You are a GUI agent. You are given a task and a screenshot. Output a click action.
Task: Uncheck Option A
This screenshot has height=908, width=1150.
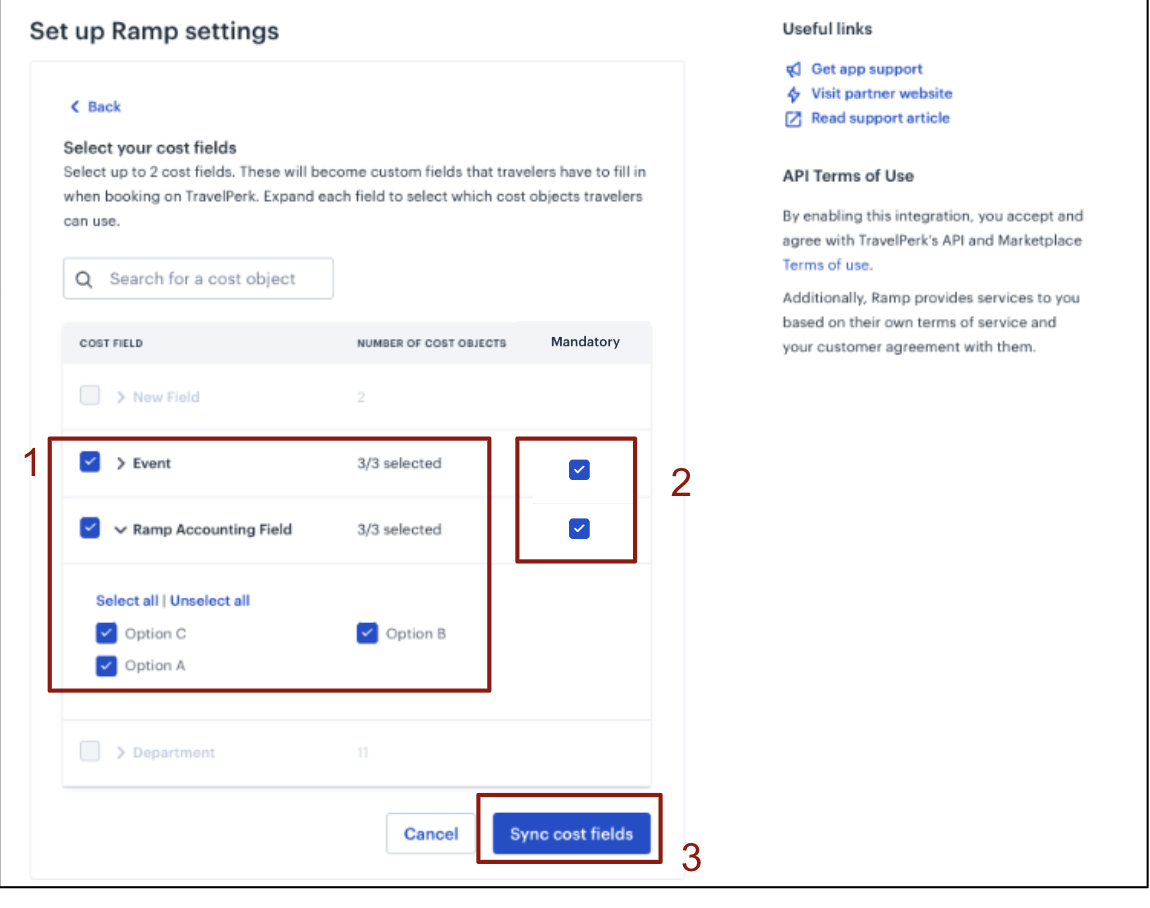pos(106,665)
